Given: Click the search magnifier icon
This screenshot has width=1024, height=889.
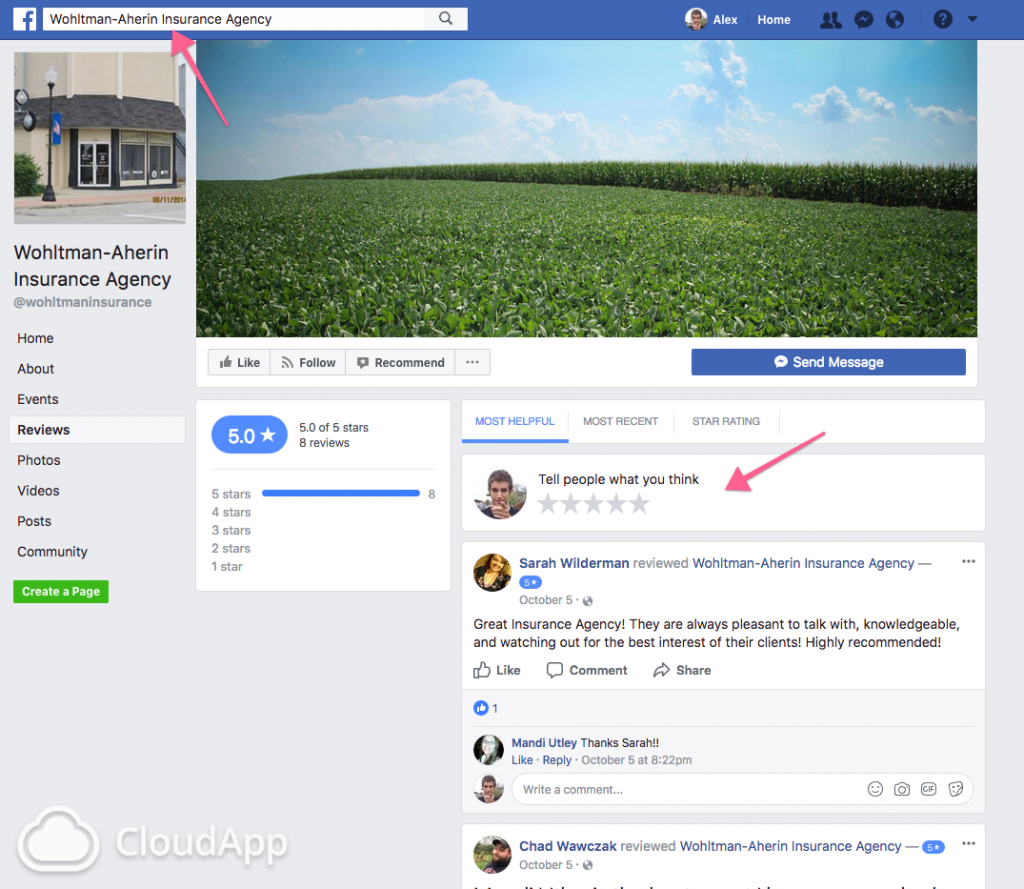Looking at the screenshot, I should click(445, 18).
